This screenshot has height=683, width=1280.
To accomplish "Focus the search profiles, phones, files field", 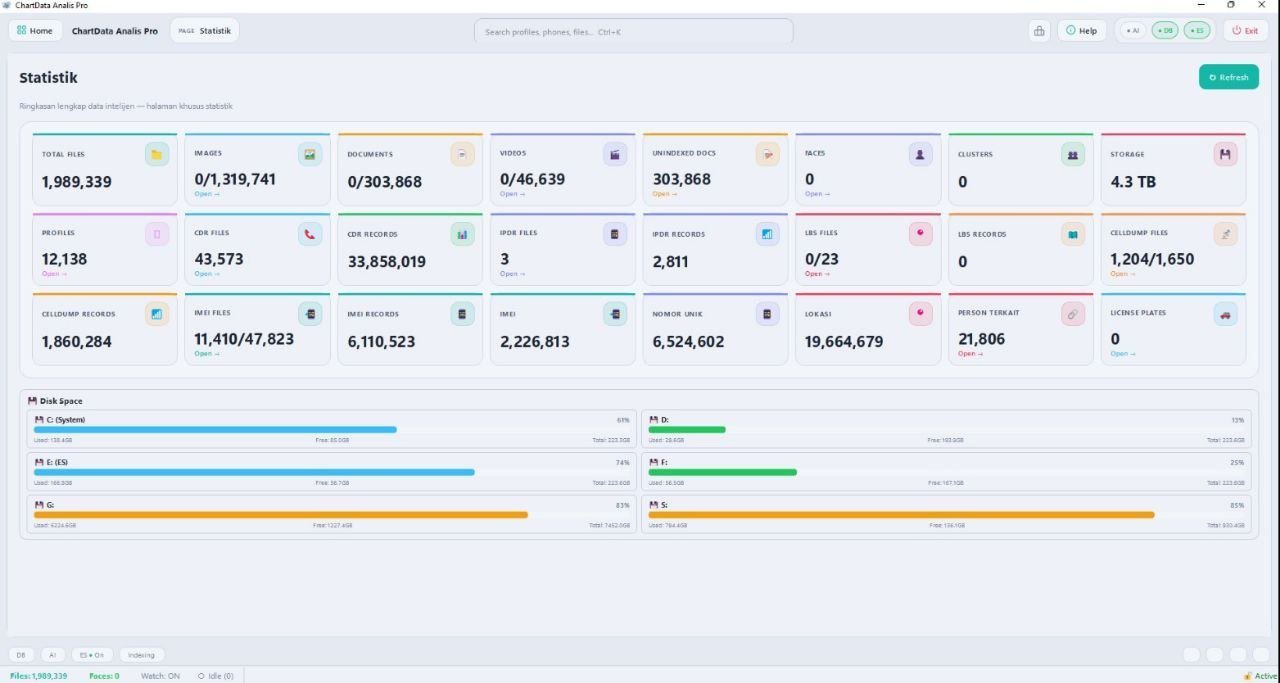I will point(634,32).
